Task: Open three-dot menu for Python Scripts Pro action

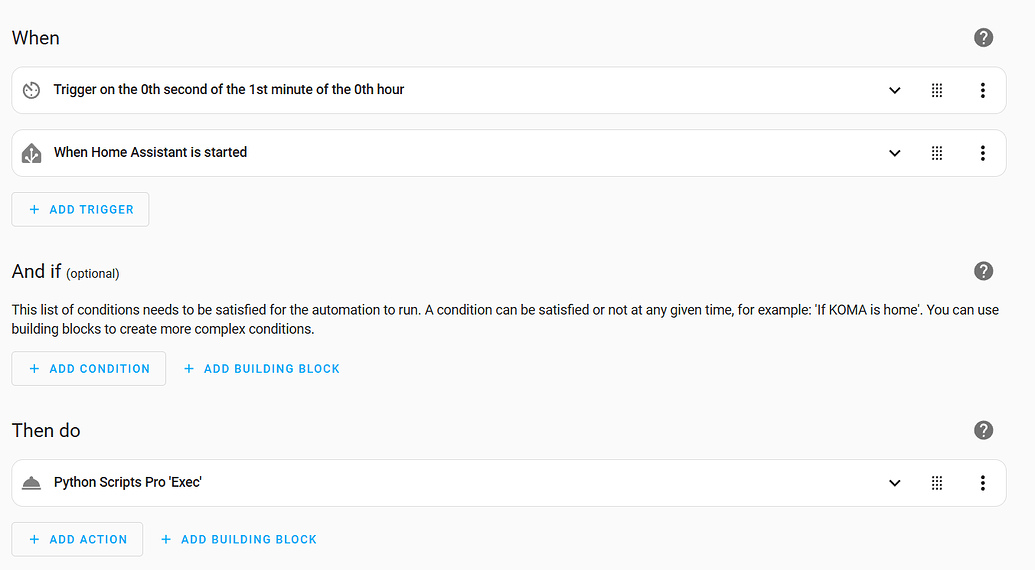Action: coord(983,483)
